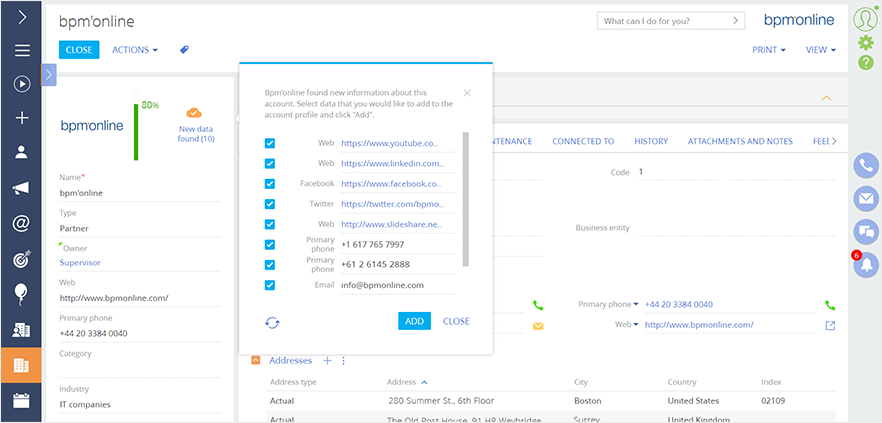Click the run process play icon
Screen dimensions: 882x423
[x=21, y=84]
